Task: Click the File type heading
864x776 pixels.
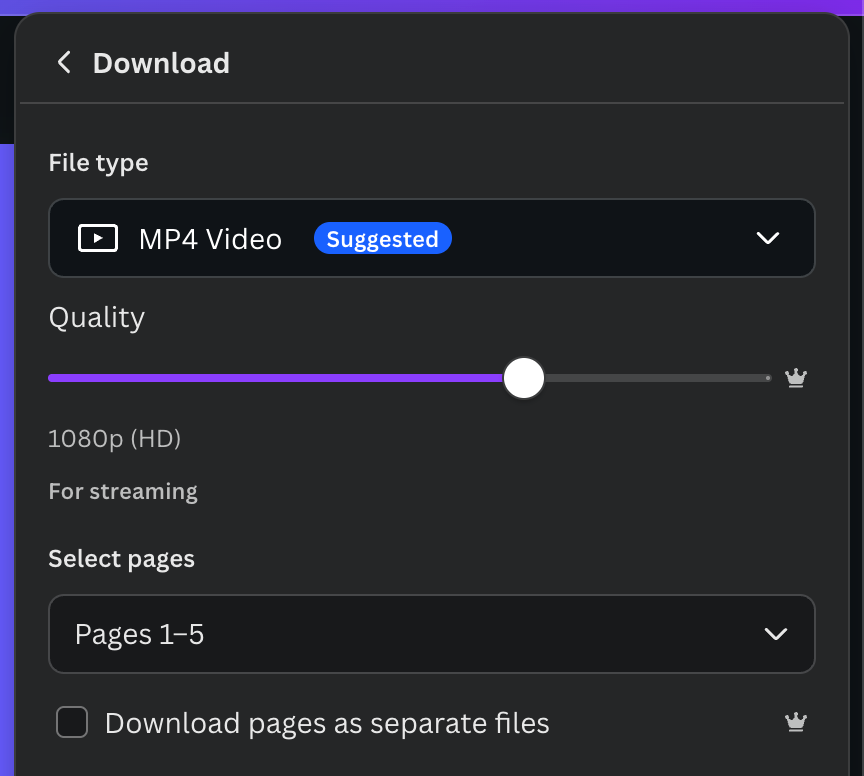Action: (x=98, y=163)
